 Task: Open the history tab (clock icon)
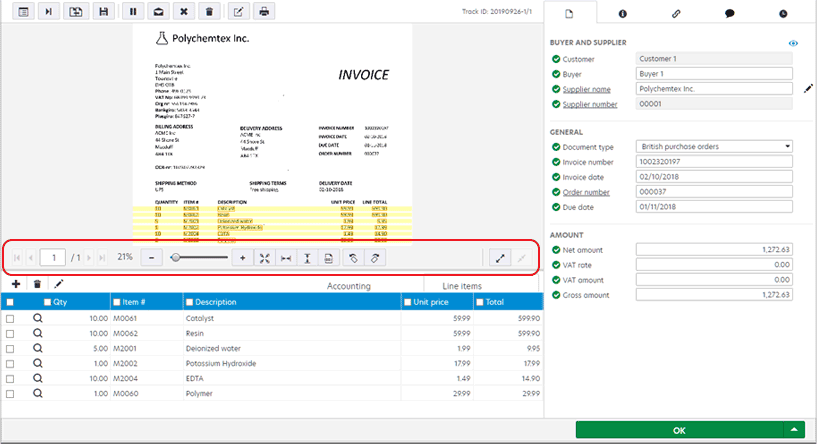click(782, 13)
